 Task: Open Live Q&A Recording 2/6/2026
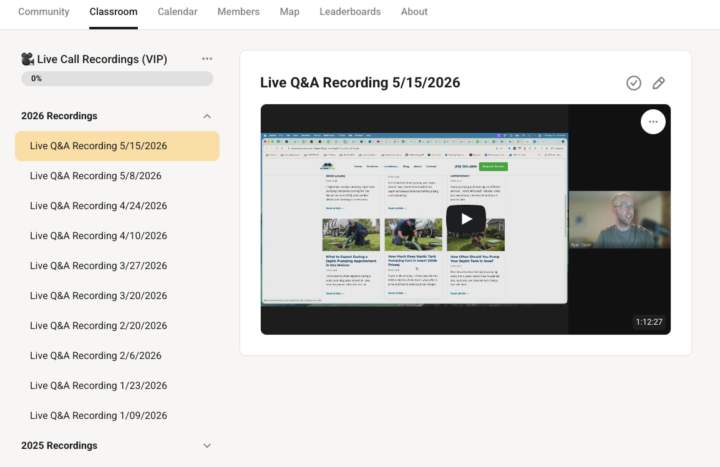point(117,355)
